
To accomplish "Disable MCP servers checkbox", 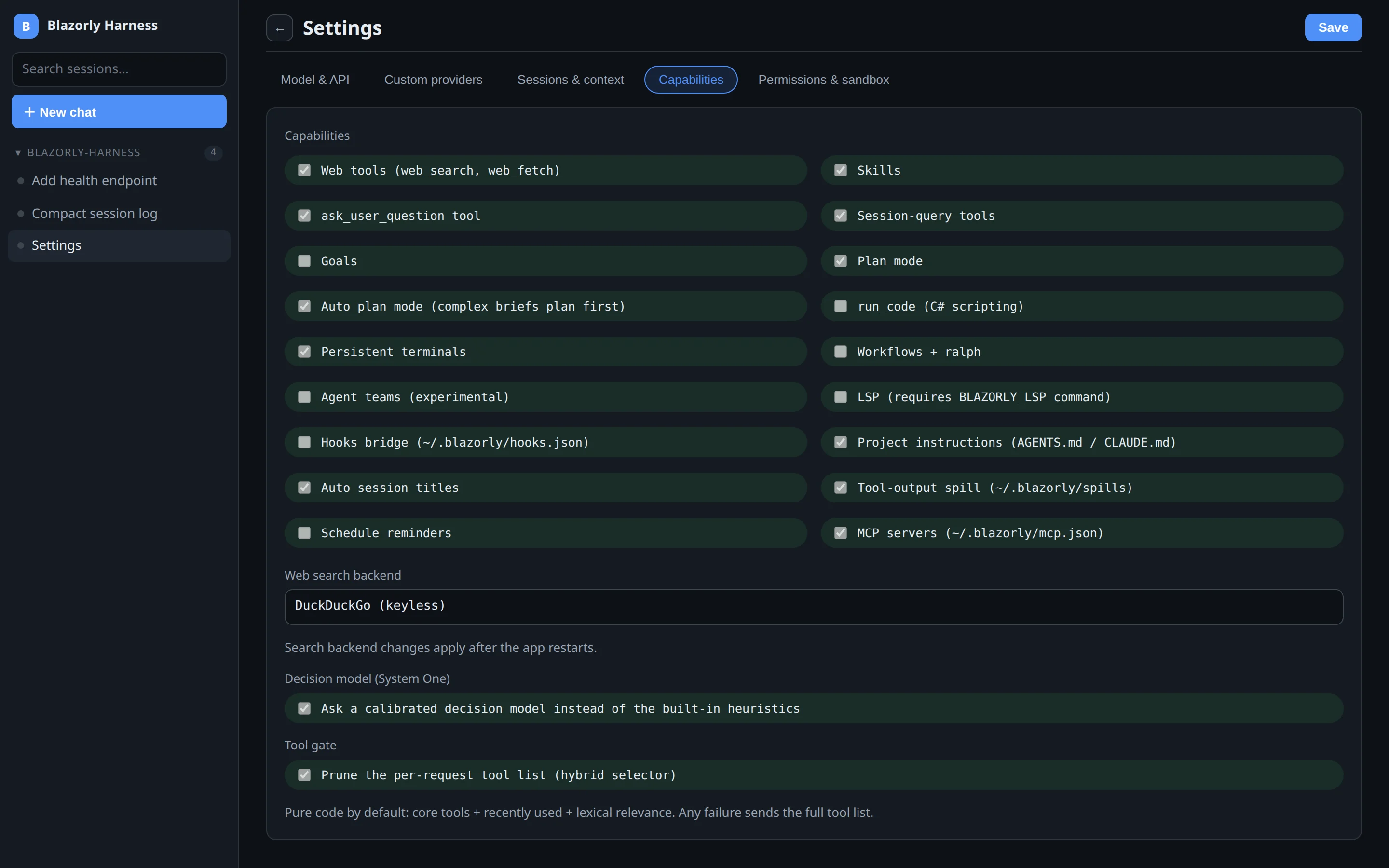I will point(840,533).
